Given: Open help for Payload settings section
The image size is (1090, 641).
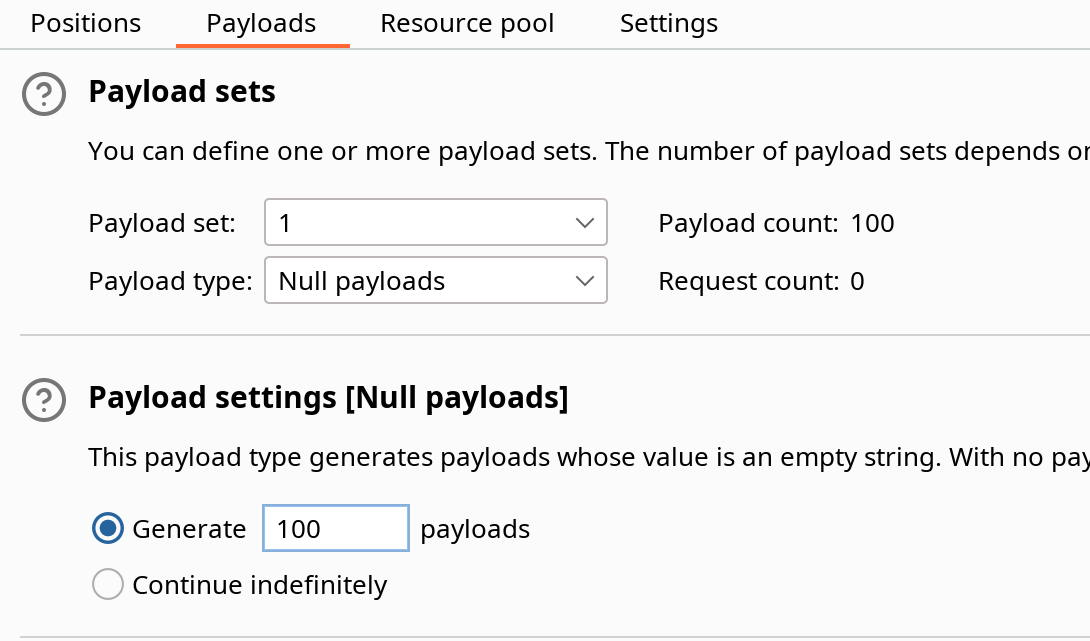Looking at the screenshot, I should pyautogui.click(x=44, y=400).
